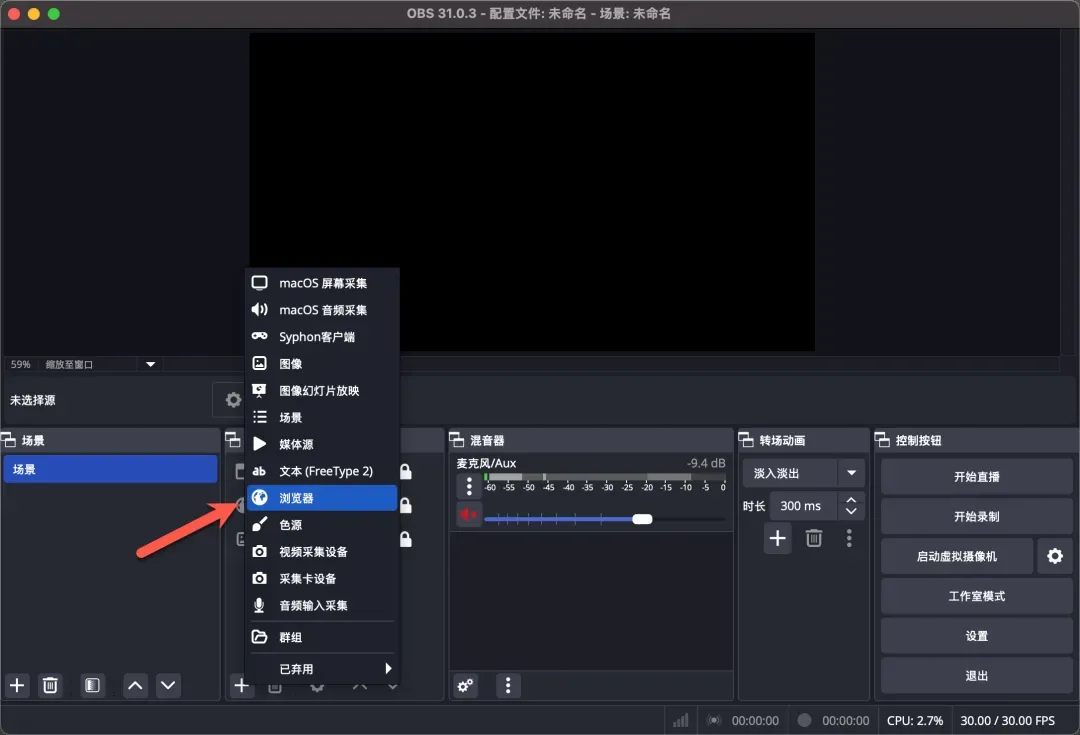Choose 视频采集设备 from menu
1080x735 pixels.
(322, 552)
